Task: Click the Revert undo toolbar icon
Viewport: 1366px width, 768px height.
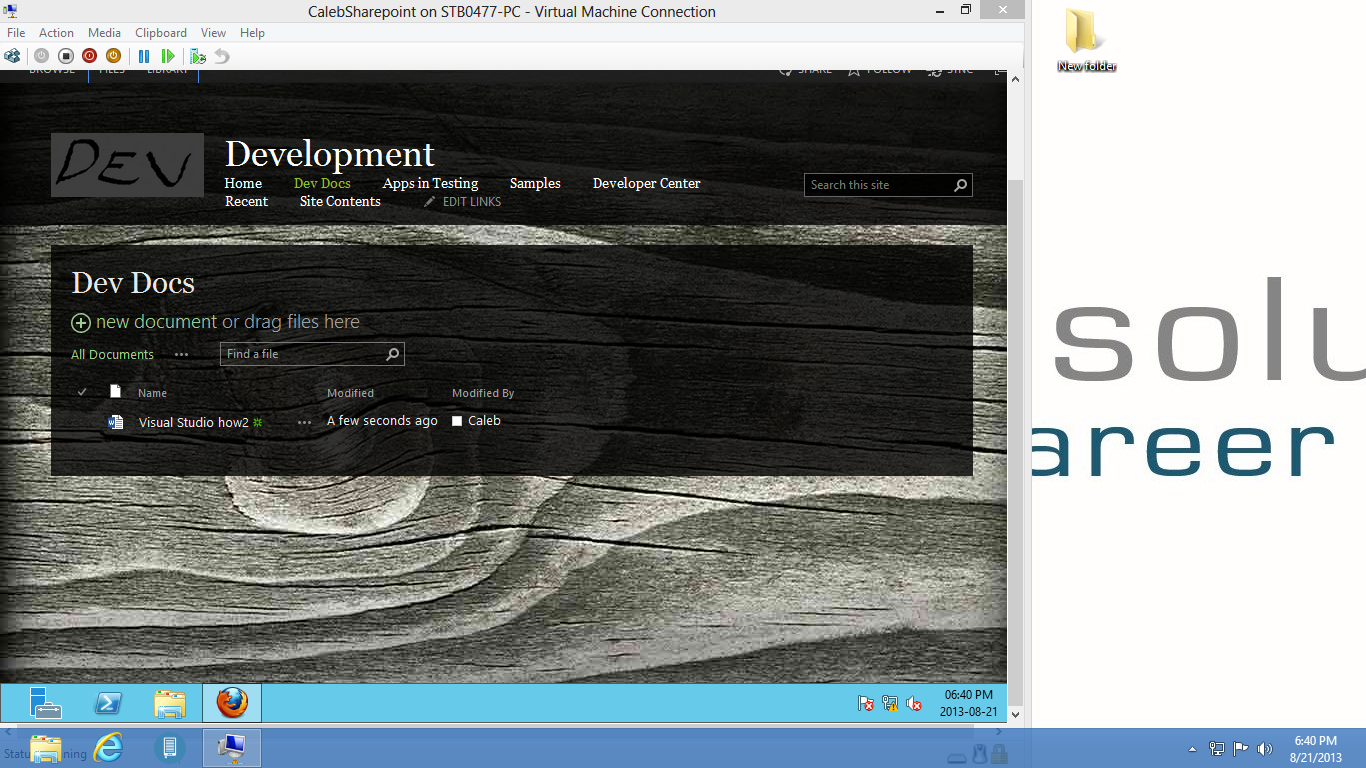Action: (x=222, y=56)
